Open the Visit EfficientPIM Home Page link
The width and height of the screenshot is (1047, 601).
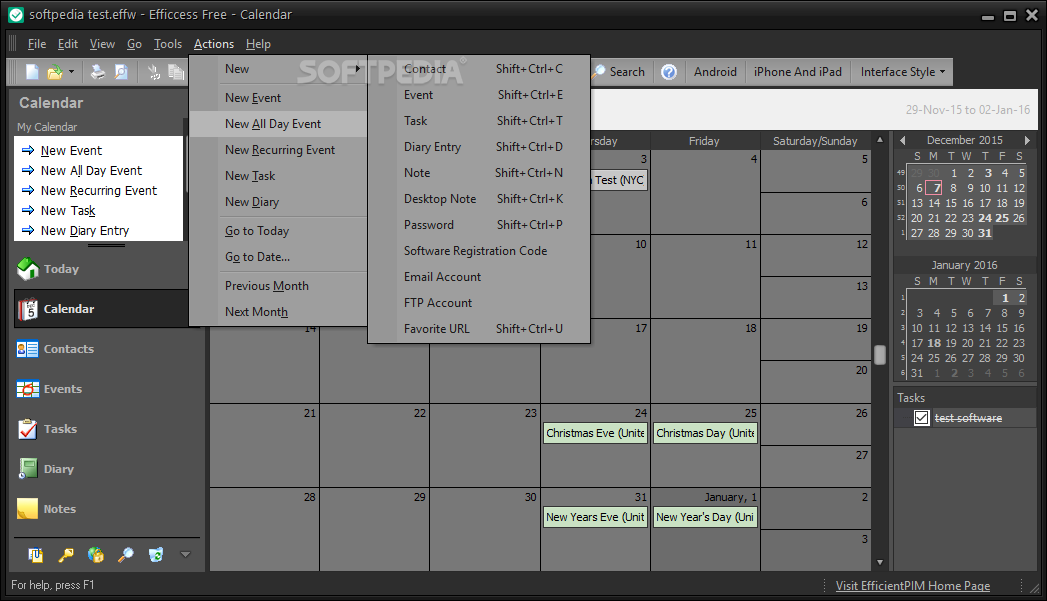913,586
